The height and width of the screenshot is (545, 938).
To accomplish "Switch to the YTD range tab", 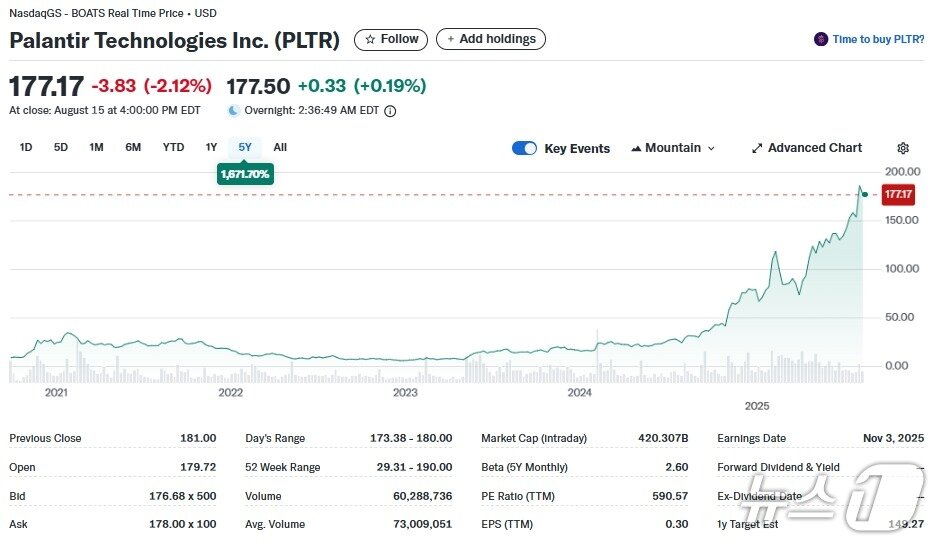I will 173,147.
